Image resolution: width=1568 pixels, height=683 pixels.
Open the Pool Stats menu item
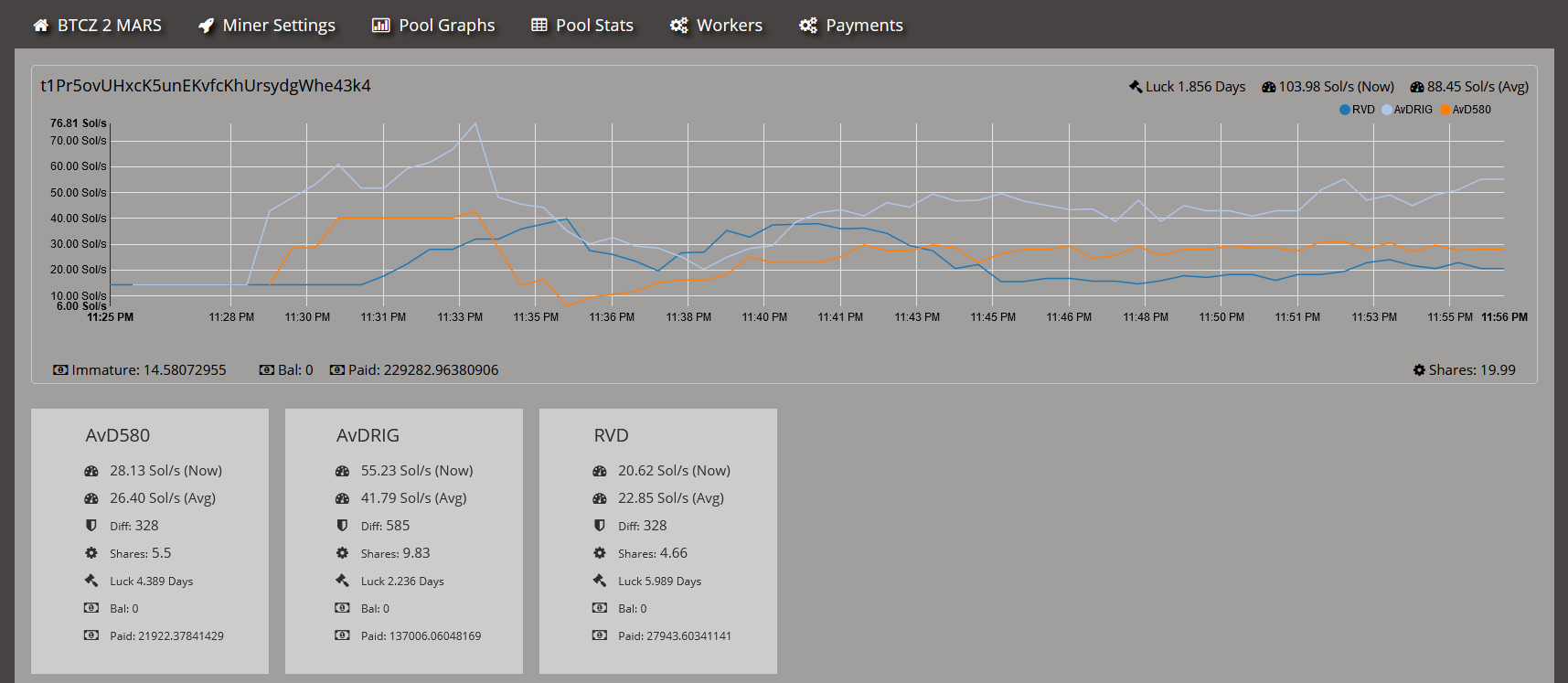594,26
